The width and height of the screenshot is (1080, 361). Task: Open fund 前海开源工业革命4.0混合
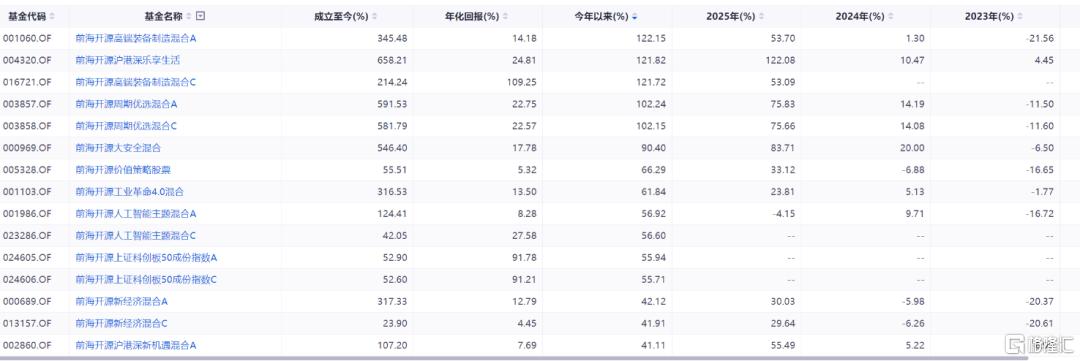click(x=129, y=192)
